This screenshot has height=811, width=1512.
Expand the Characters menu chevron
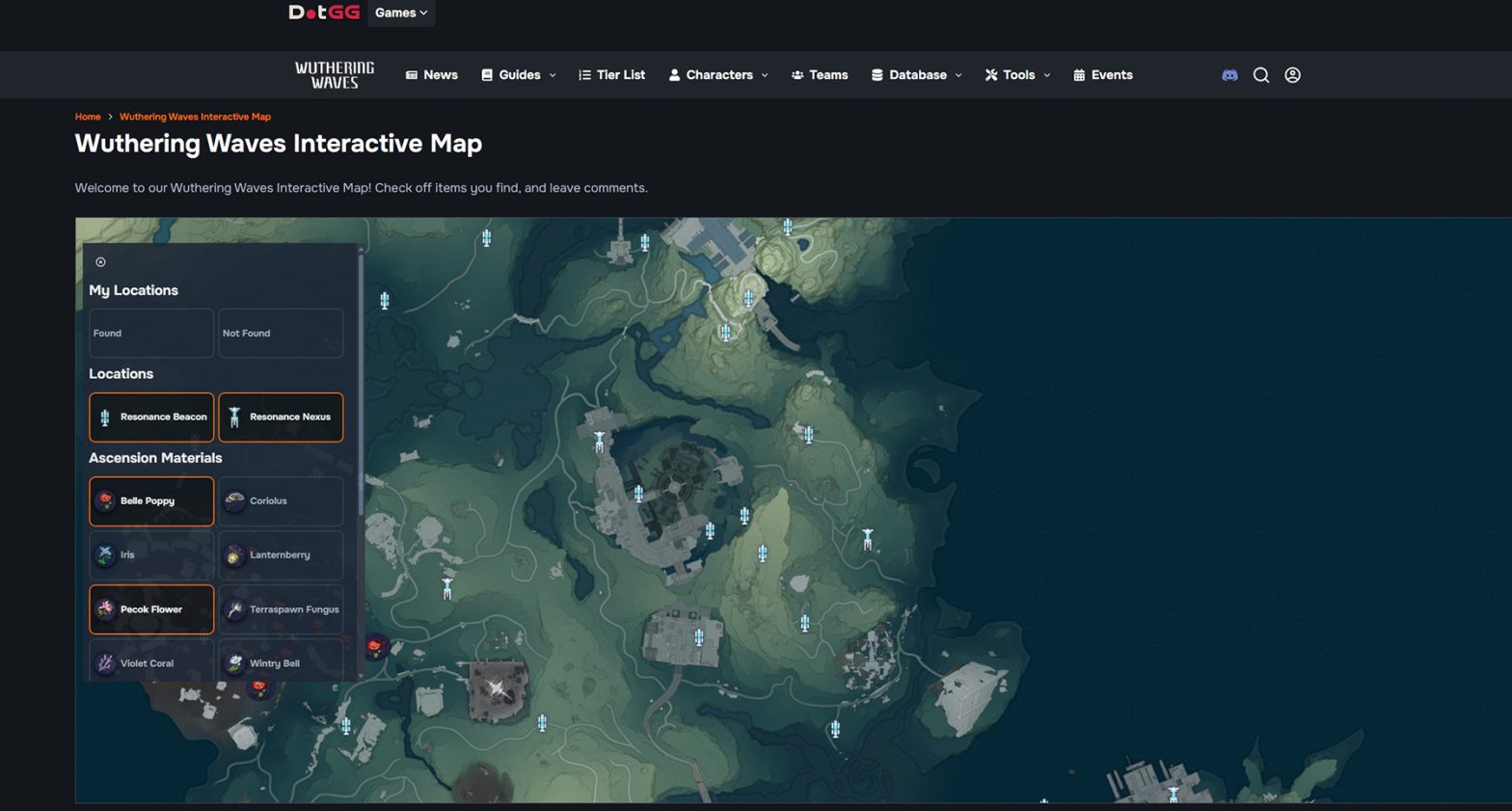click(765, 75)
